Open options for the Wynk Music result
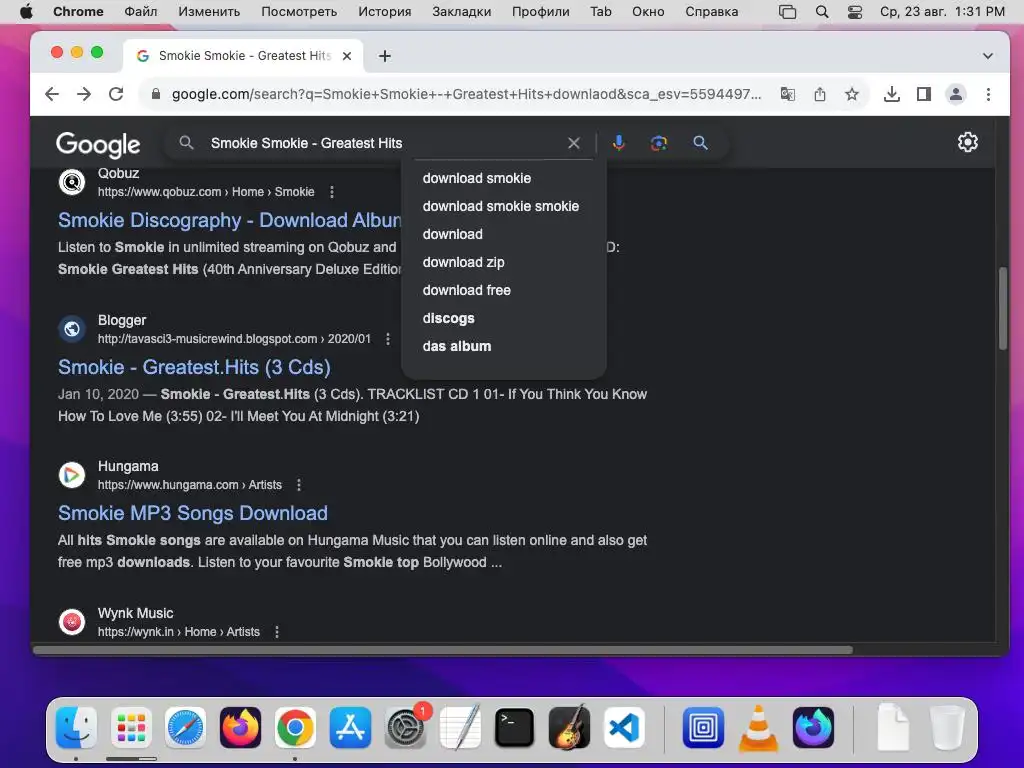 pos(277,632)
